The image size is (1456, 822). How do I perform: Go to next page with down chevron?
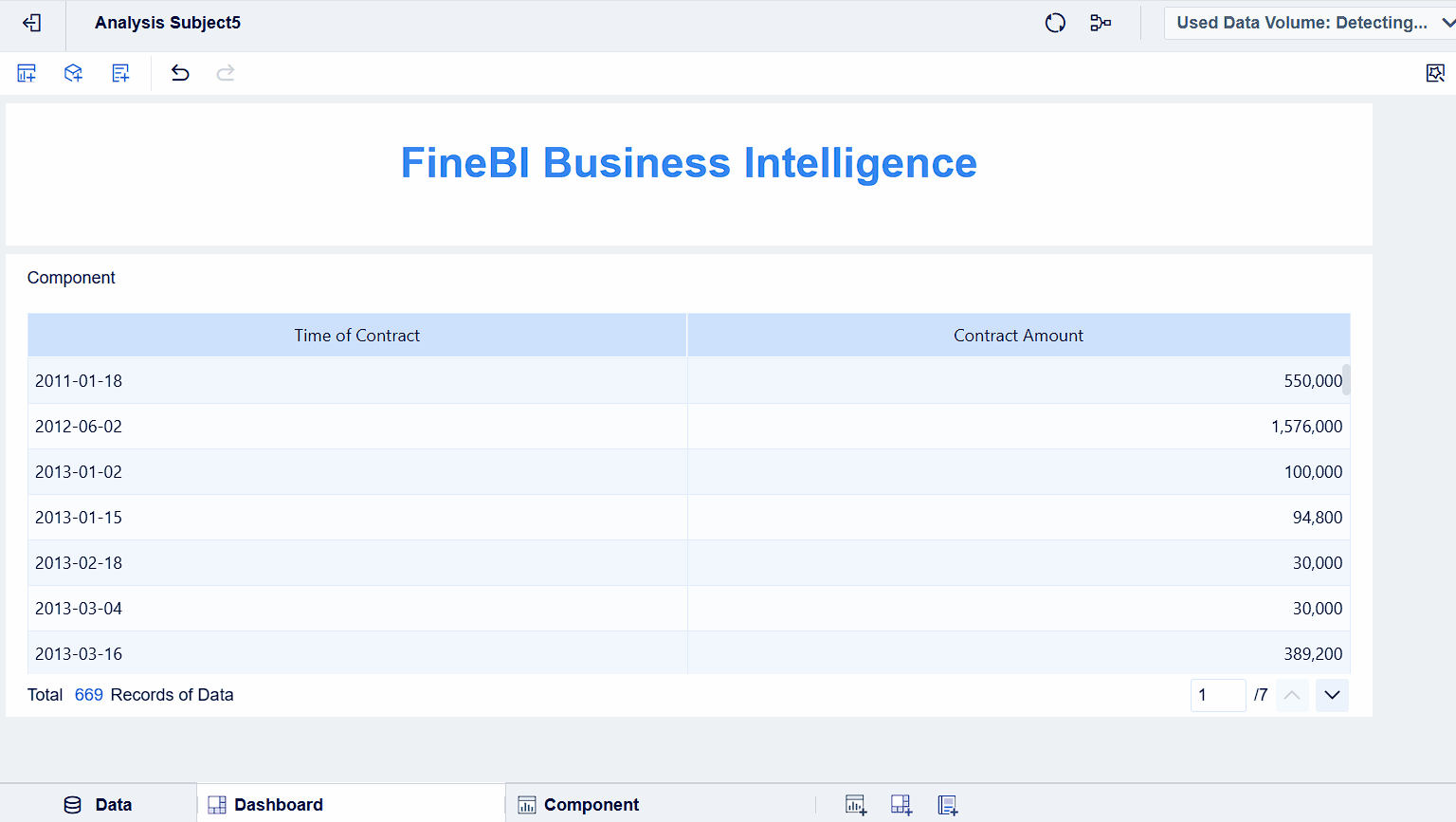pyautogui.click(x=1332, y=695)
